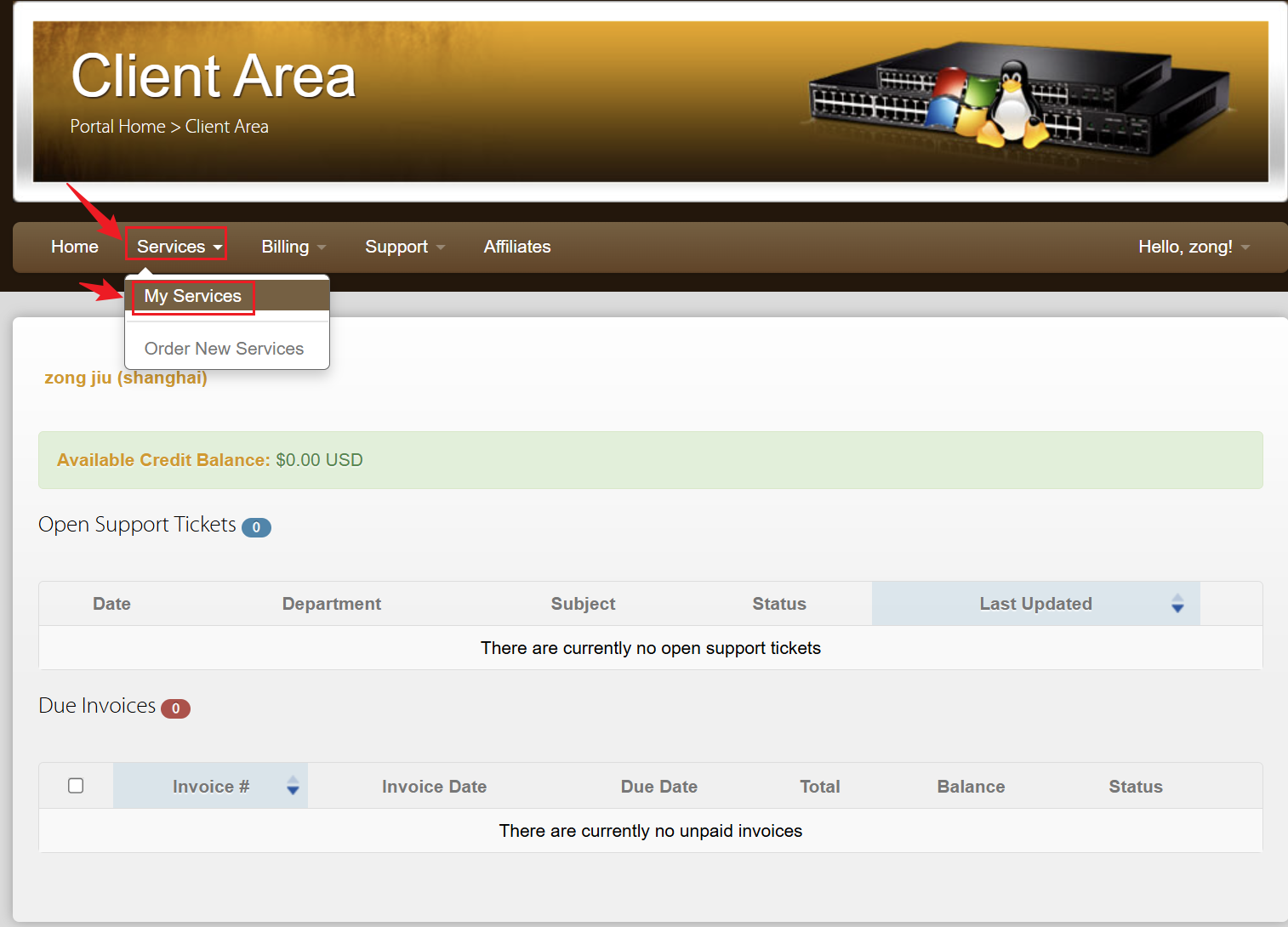Select My Services from the dropdown
1288x927 pixels.
[193, 296]
